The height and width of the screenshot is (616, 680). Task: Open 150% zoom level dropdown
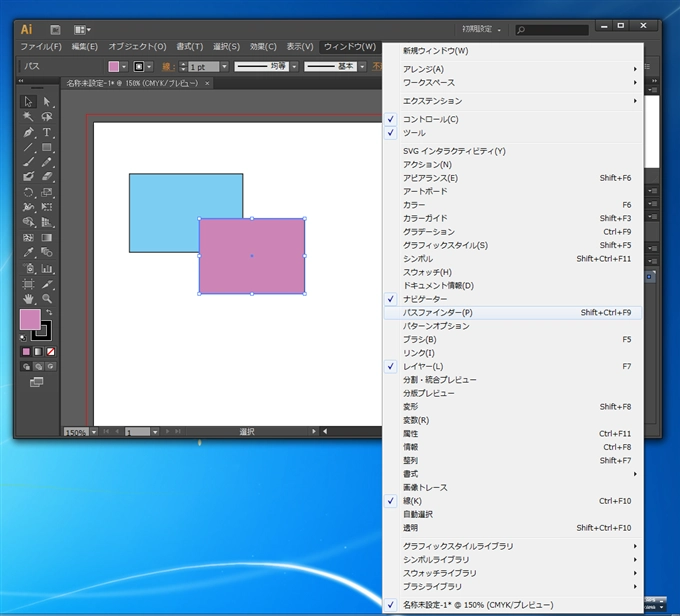click(94, 432)
